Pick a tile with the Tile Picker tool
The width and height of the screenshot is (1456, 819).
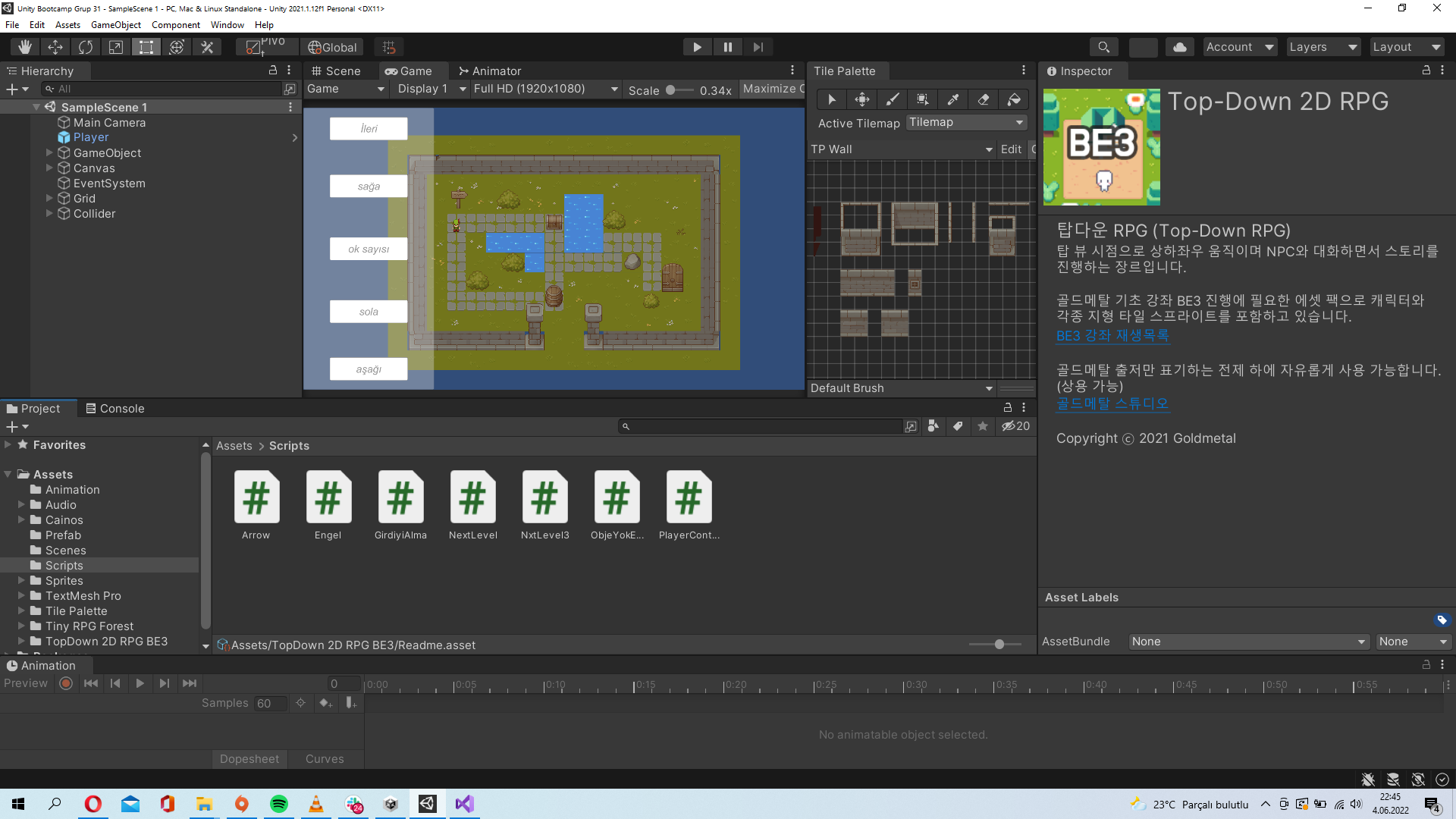coord(952,99)
